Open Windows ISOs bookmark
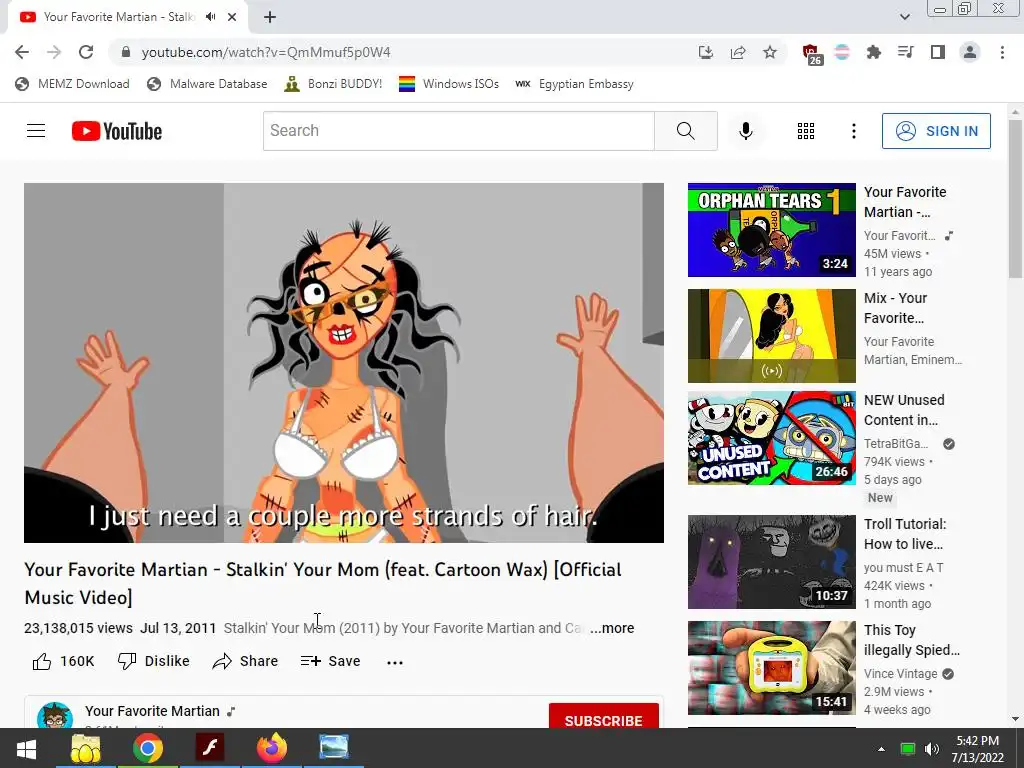 (x=449, y=84)
